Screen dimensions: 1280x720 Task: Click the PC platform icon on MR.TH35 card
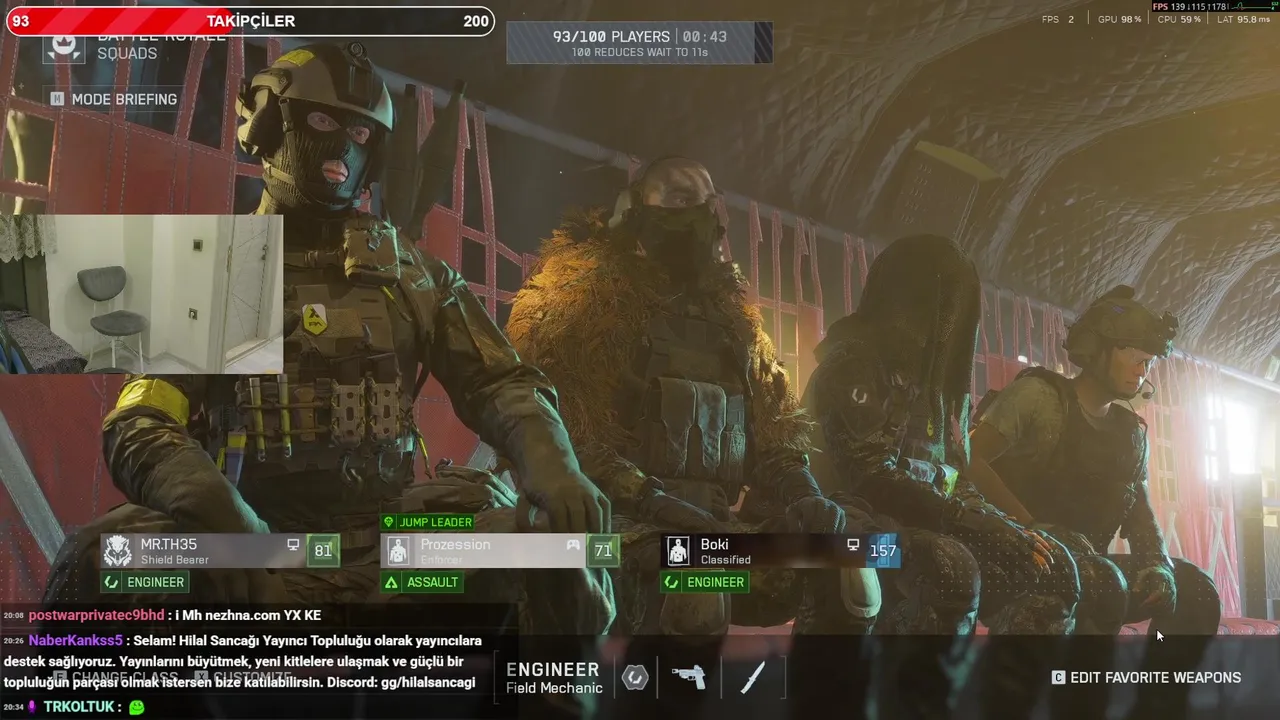point(293,545)
